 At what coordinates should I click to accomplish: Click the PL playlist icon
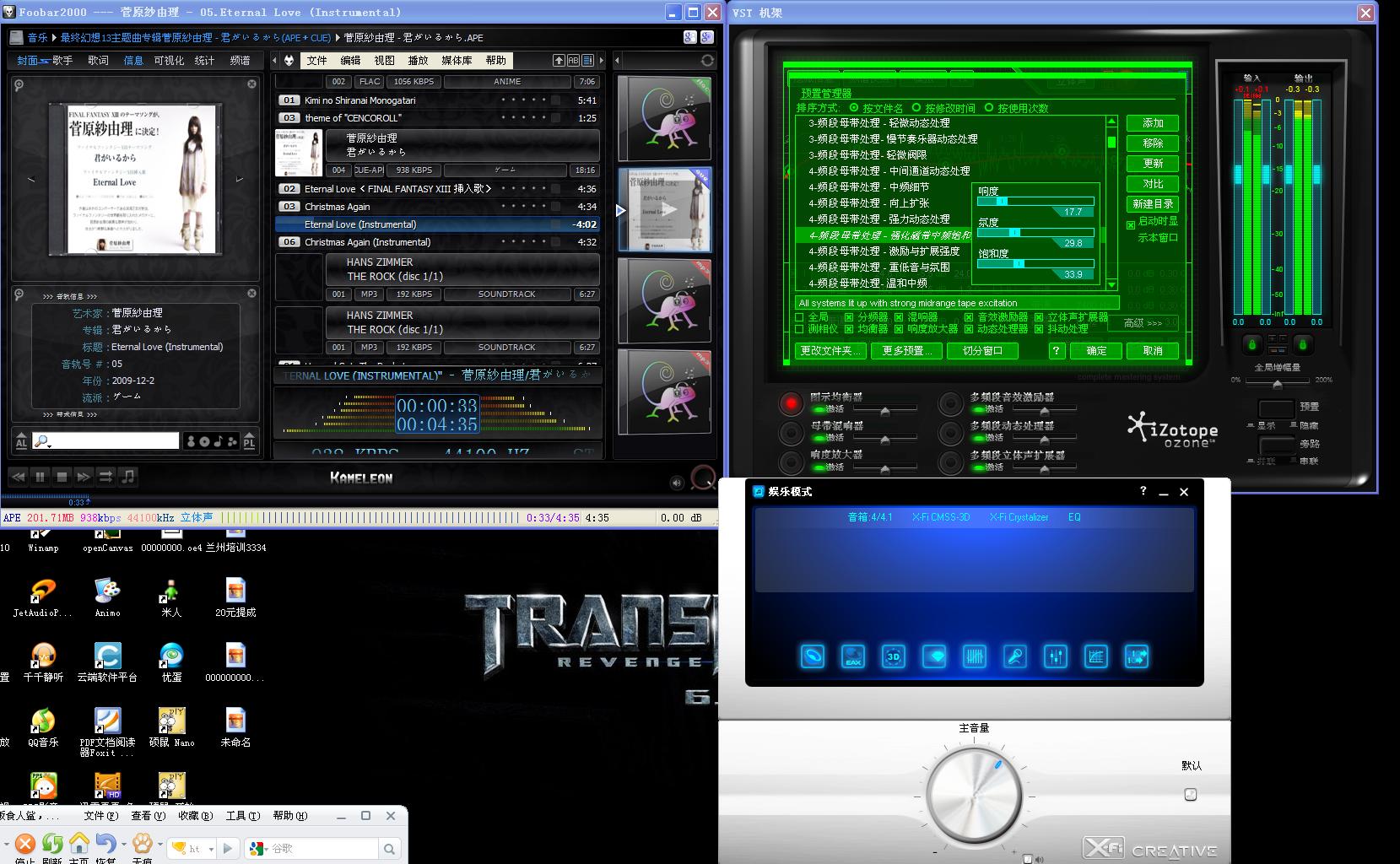point(249,441)
